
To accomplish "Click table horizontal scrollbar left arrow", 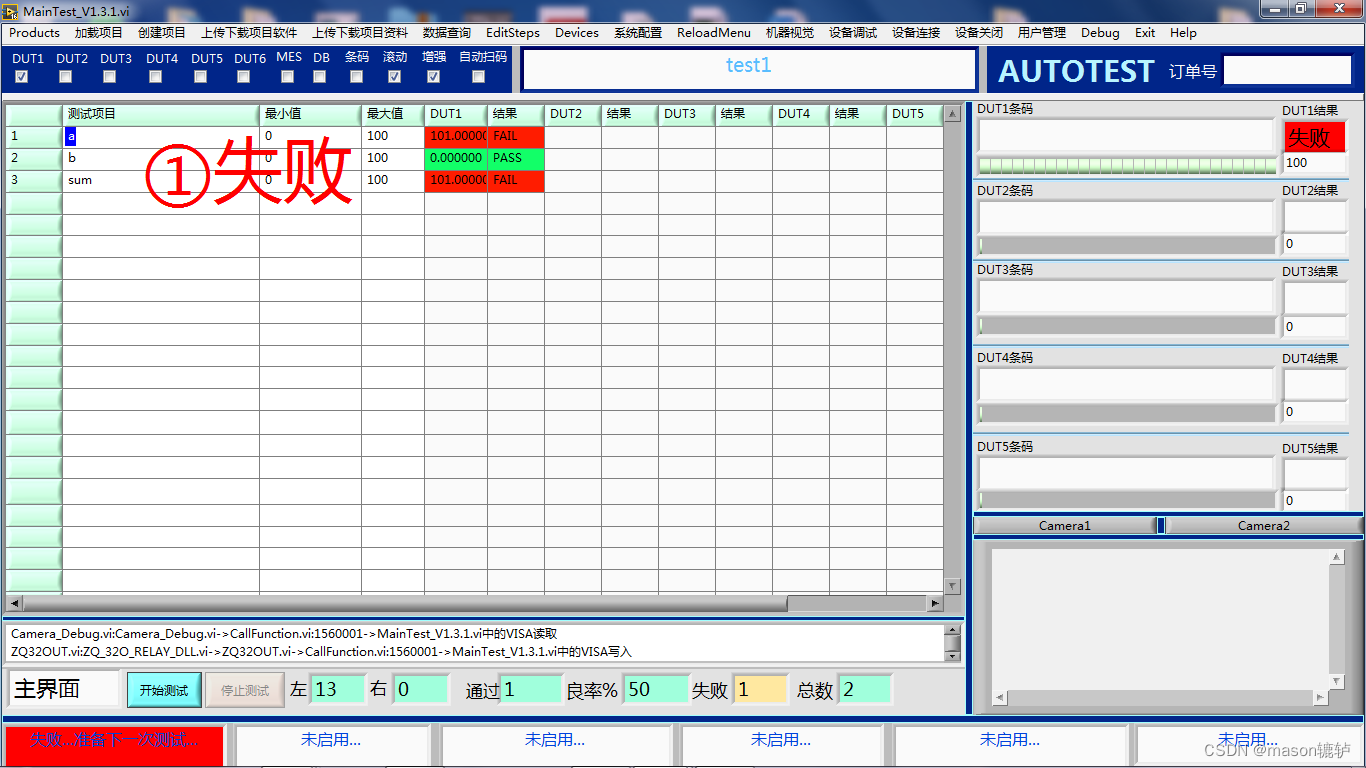I will coord(14,603).
